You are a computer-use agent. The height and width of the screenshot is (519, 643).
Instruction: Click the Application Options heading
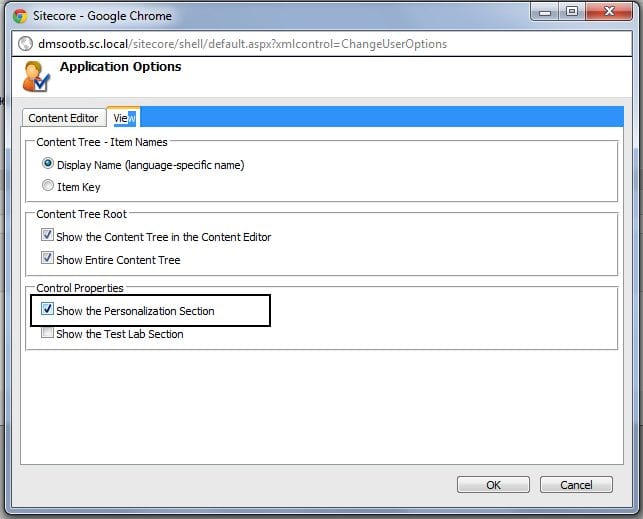coord(121,67)
